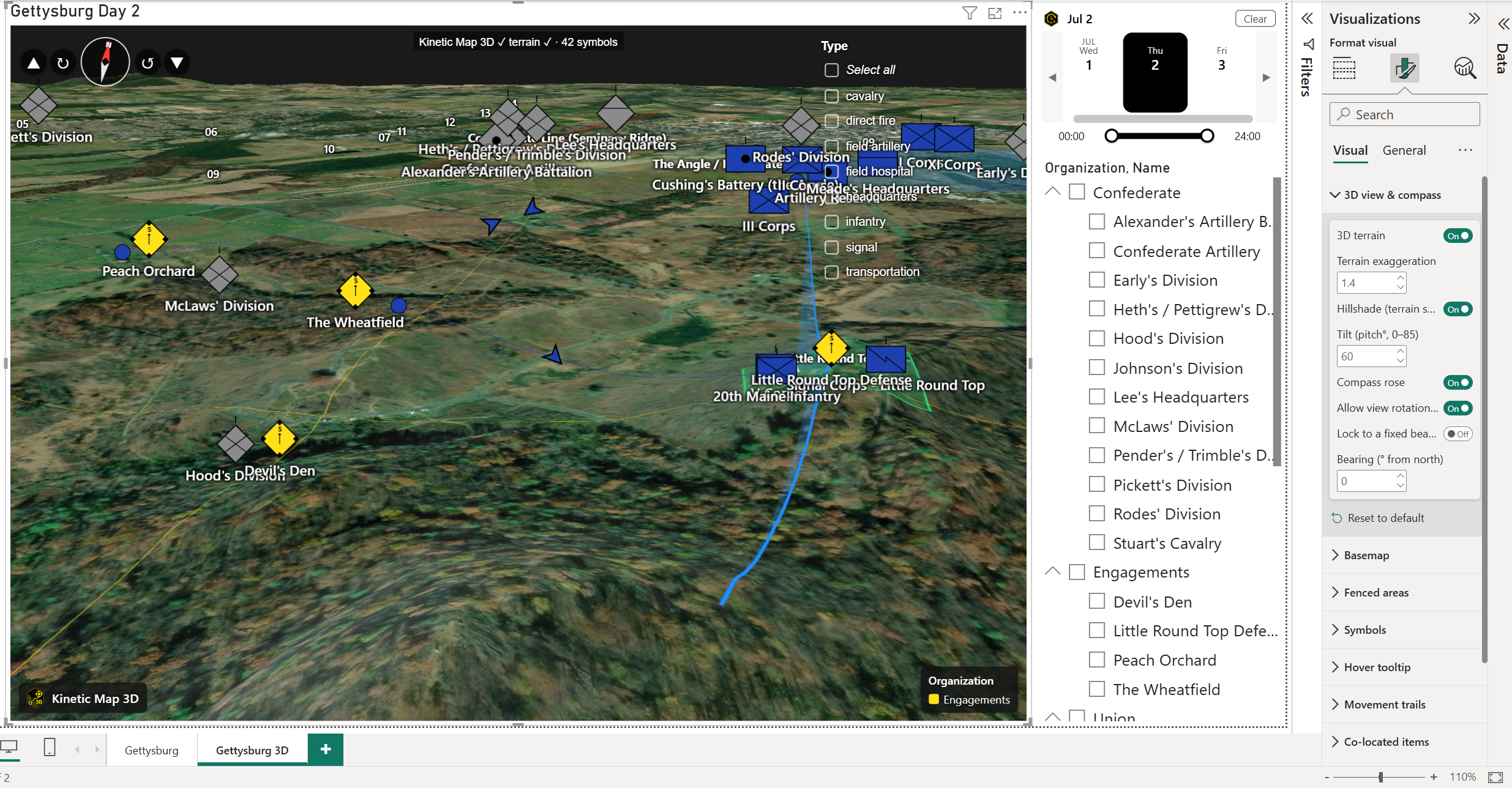
Task: Check the signal type filter
Action: click(831, 247)
